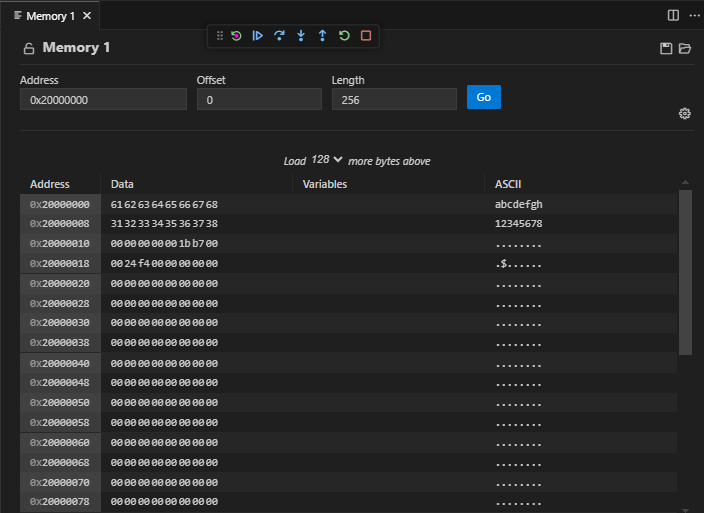Click the Go button
Screen dimensions: 704x513
coord(483,97)
